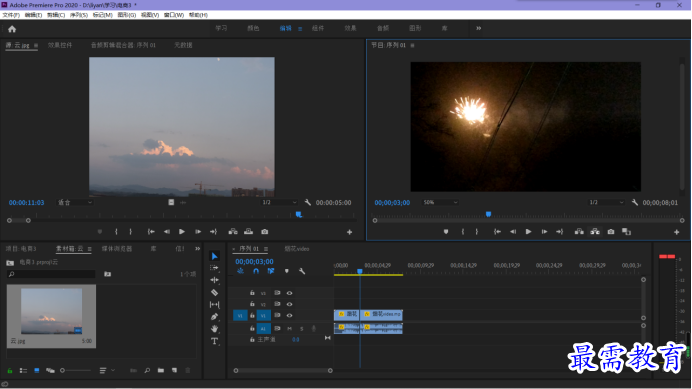
Task: Open Program monitor 50% zoom dropdown
Action: coord(440,202)
